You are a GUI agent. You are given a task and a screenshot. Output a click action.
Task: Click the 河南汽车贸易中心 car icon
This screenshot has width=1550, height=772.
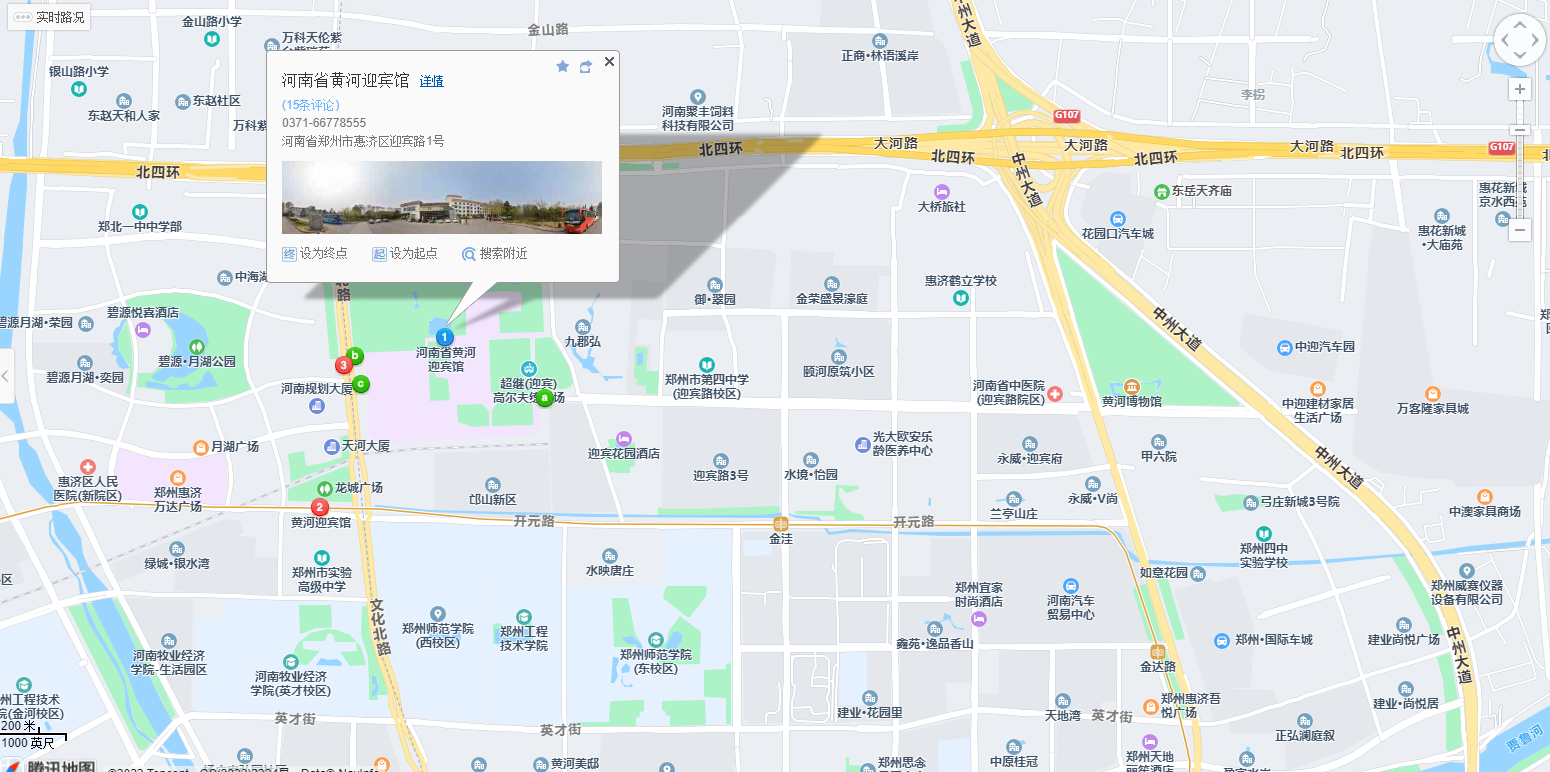pos(1070,585)
